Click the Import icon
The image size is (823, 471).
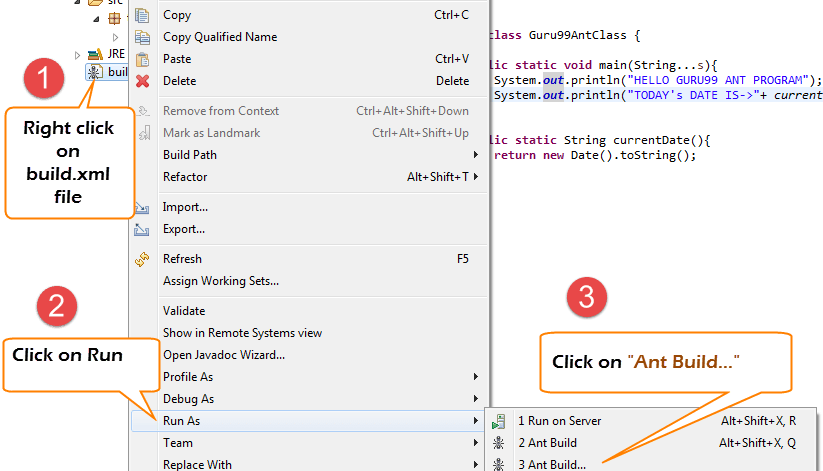(x=142, y=207)
